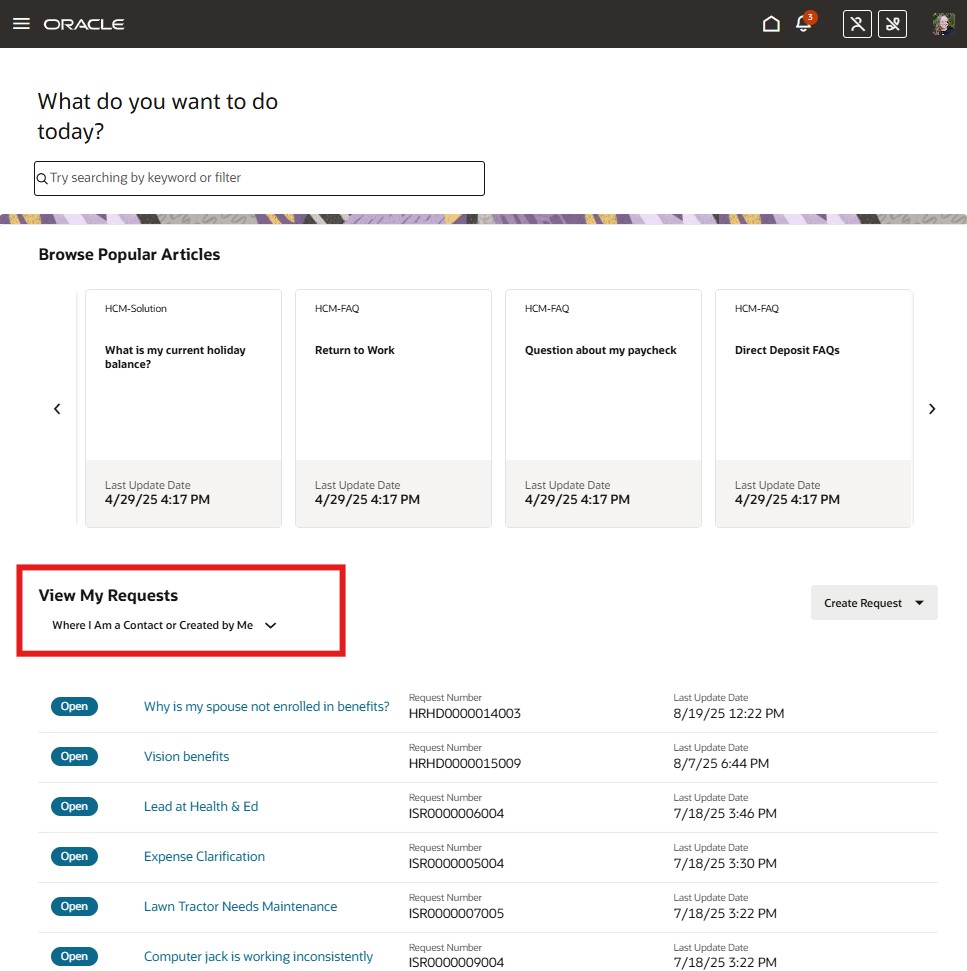Click the Oracle logo

coord(84,23)
